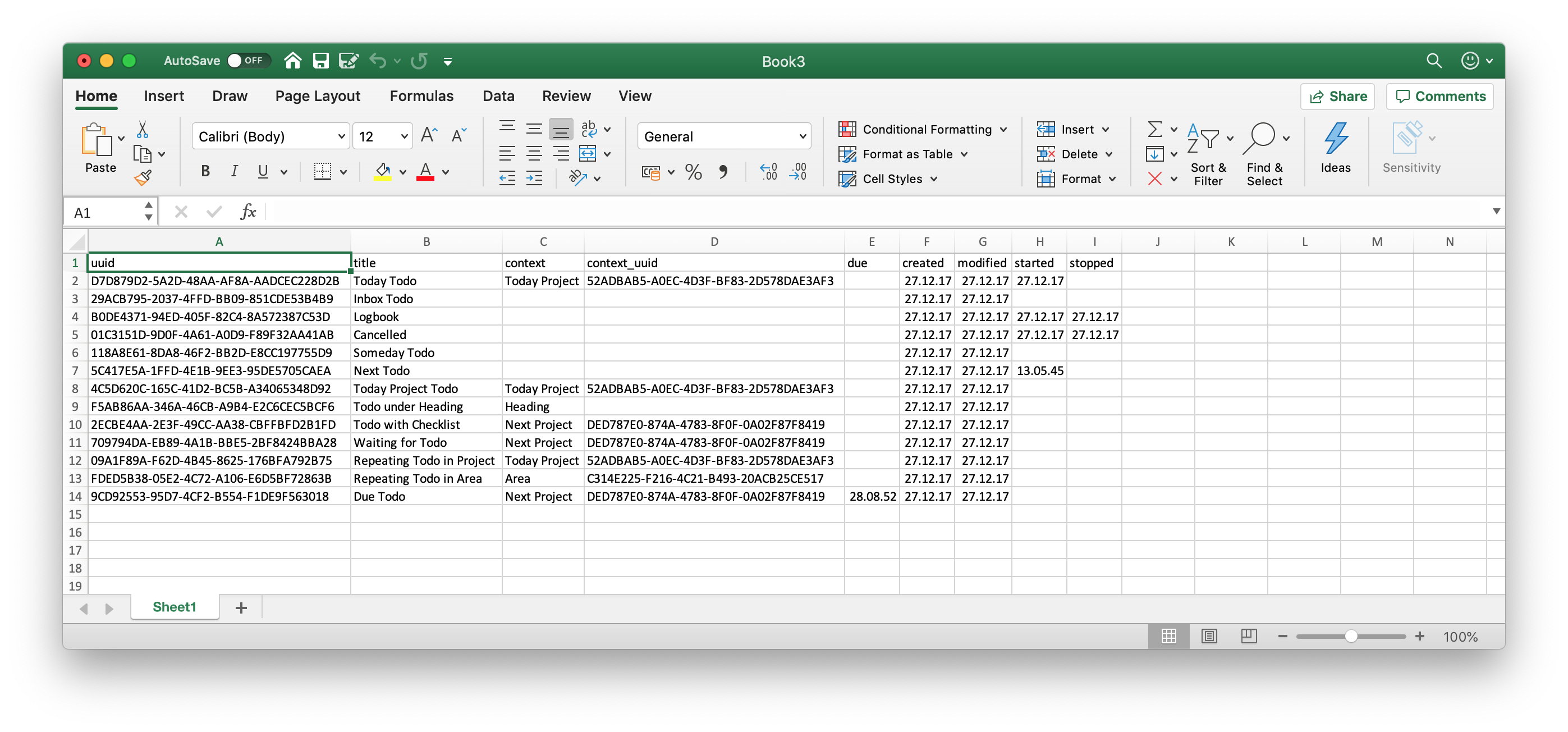1568x732 pixels.
Task: Expand the fill color dropdown arrow
Action: pyautogui.click(x=402, y=171)
